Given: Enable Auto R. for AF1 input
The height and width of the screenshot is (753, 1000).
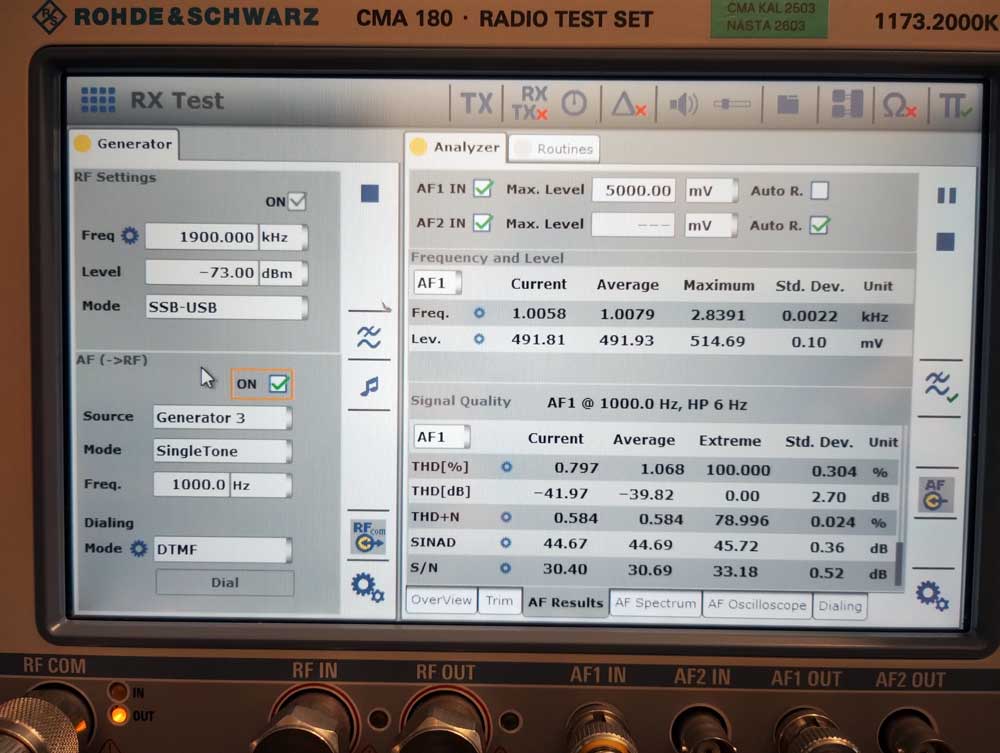Looking at the screenshot, I should click(820, 190).
